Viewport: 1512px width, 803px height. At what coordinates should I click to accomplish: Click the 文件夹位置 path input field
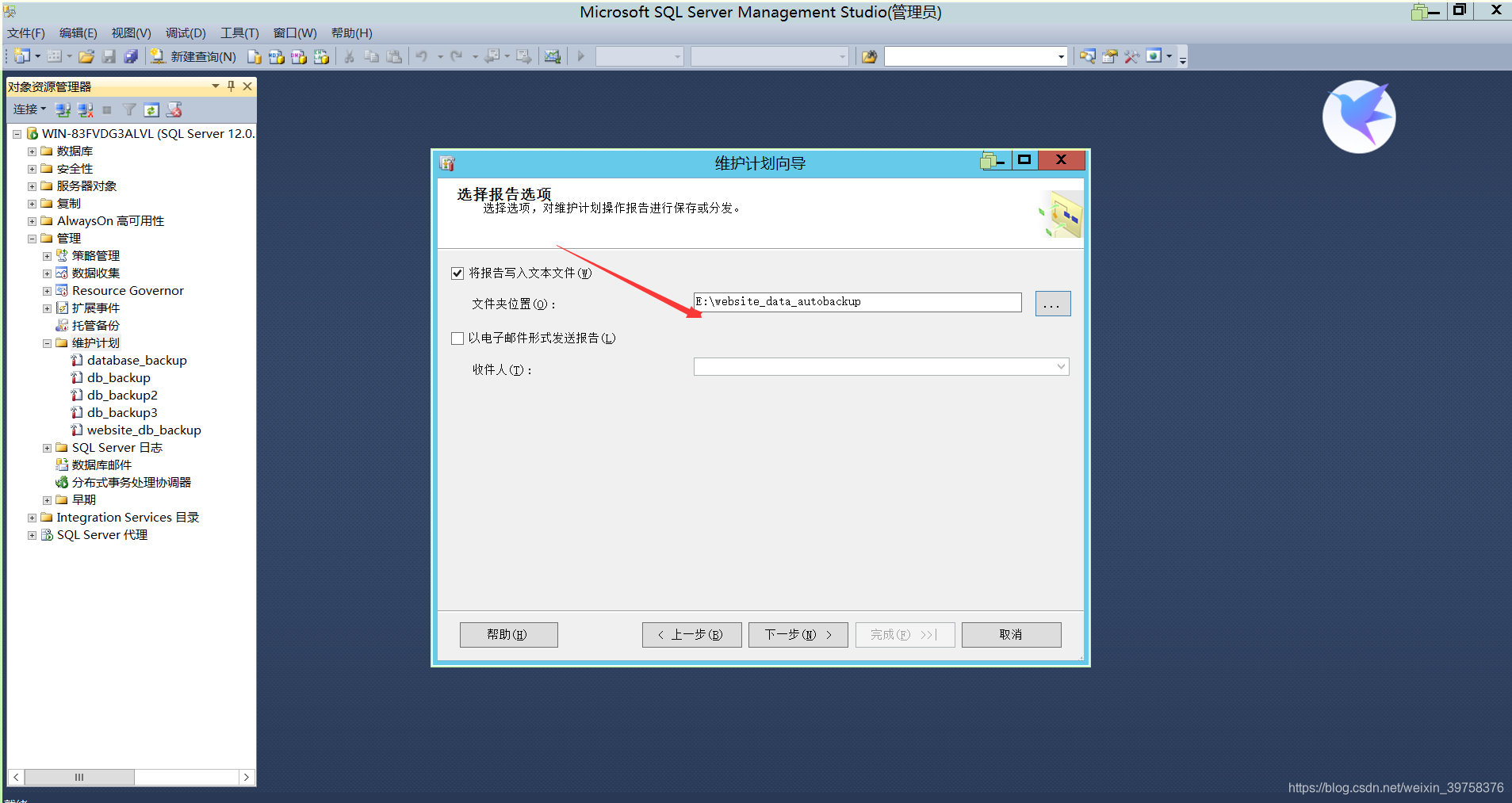coord(858,302)
